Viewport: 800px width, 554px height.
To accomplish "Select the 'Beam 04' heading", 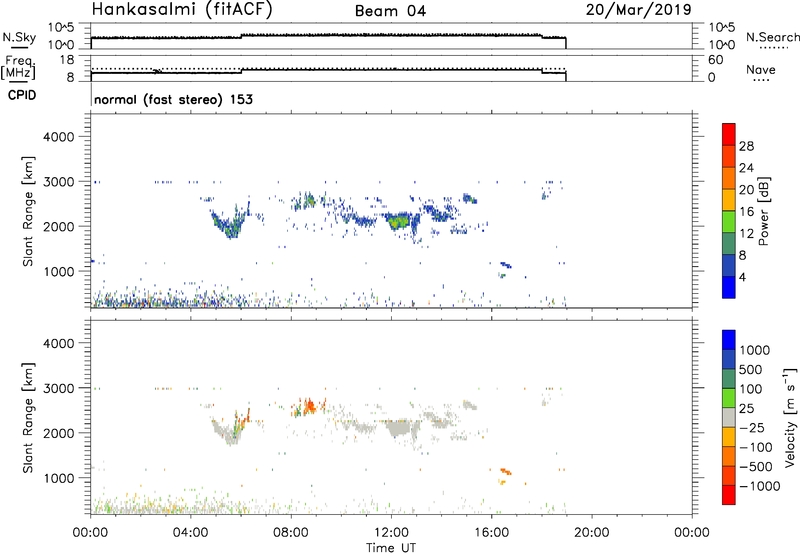I will click(390, 11).
